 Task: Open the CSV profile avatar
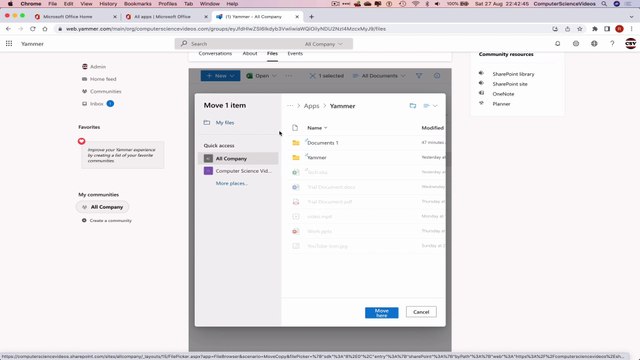coord(631,43)
